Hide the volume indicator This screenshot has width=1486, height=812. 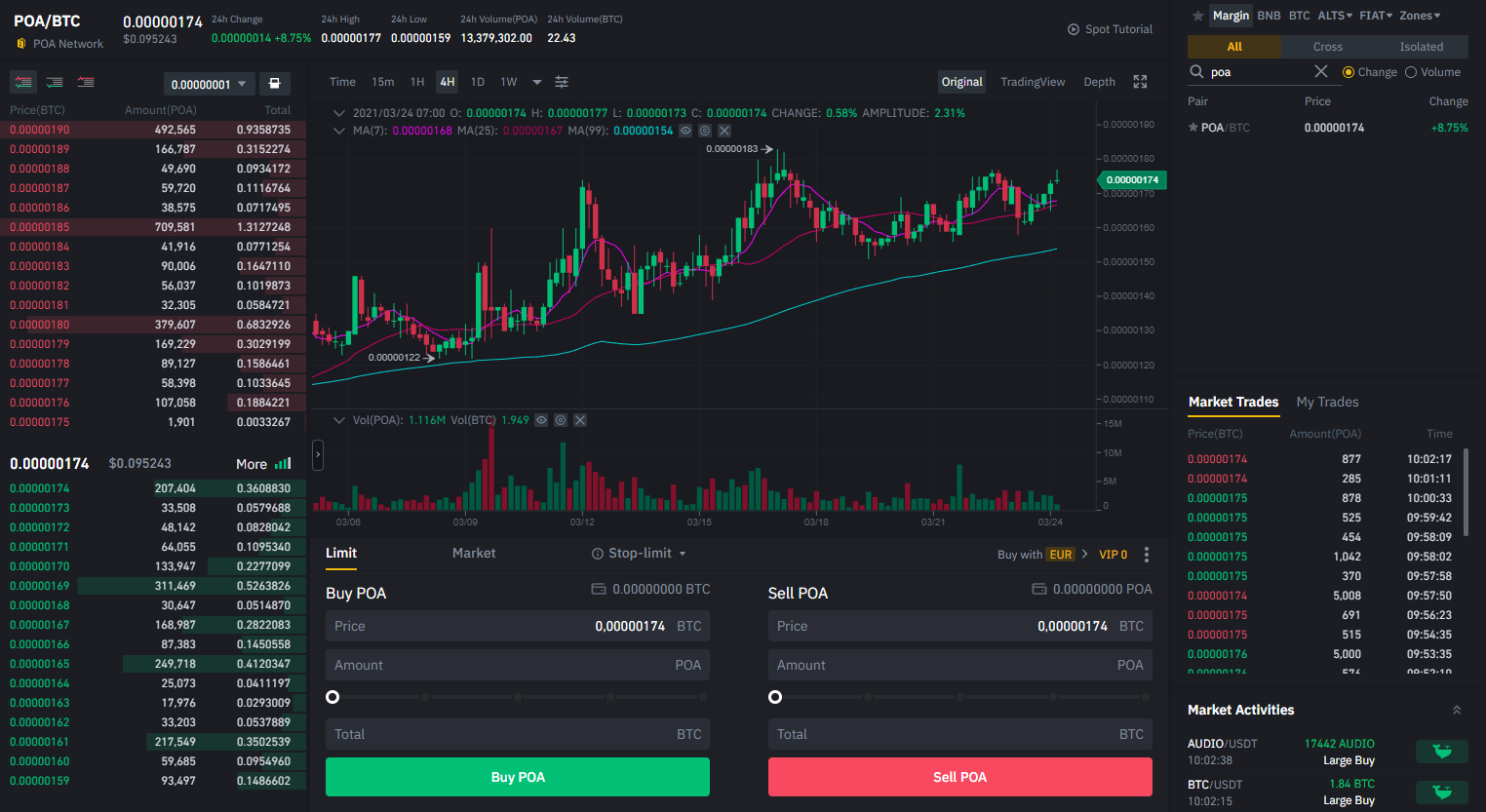(x=541, y=420)
